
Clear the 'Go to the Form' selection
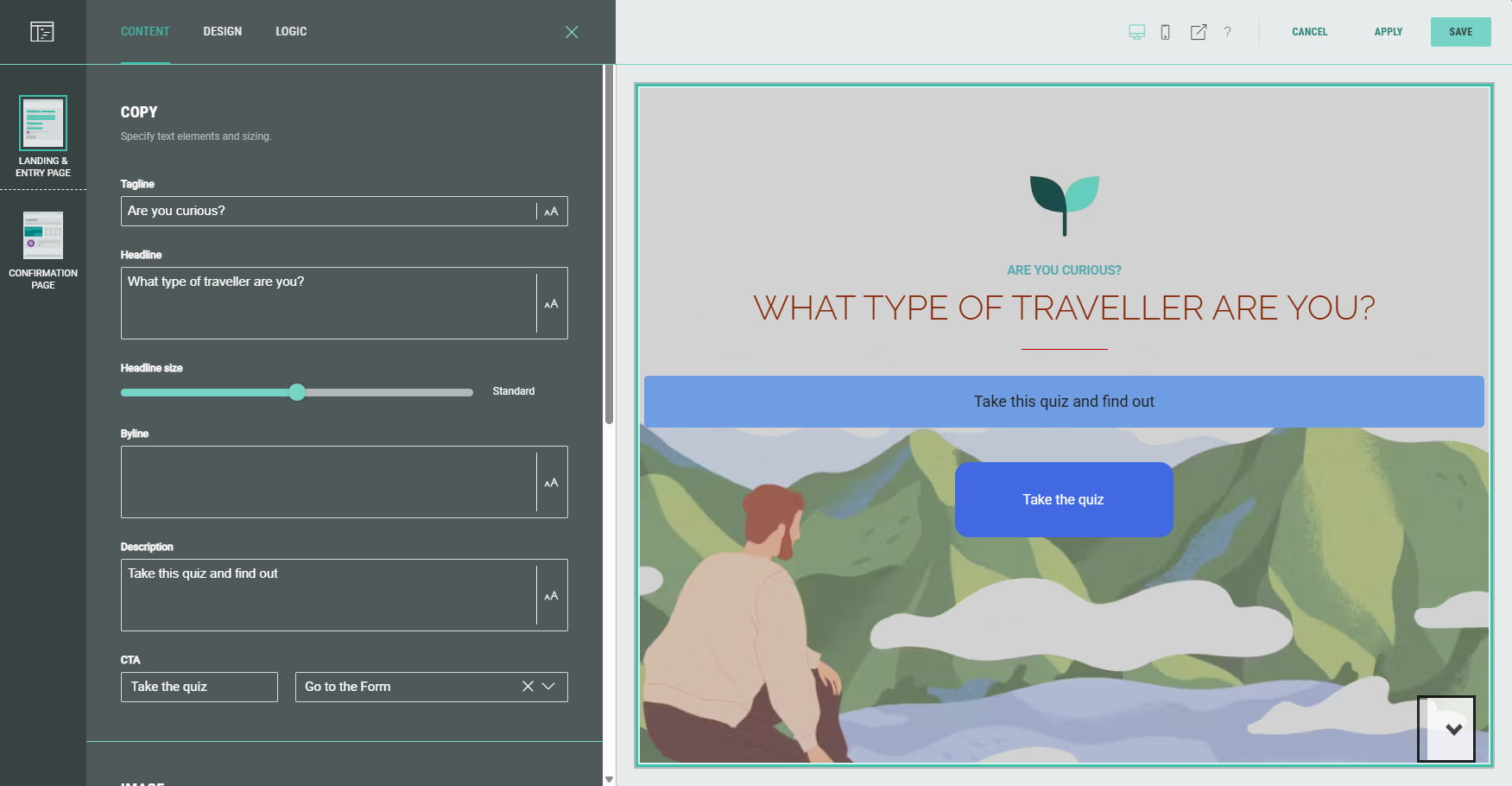(528, 687)
